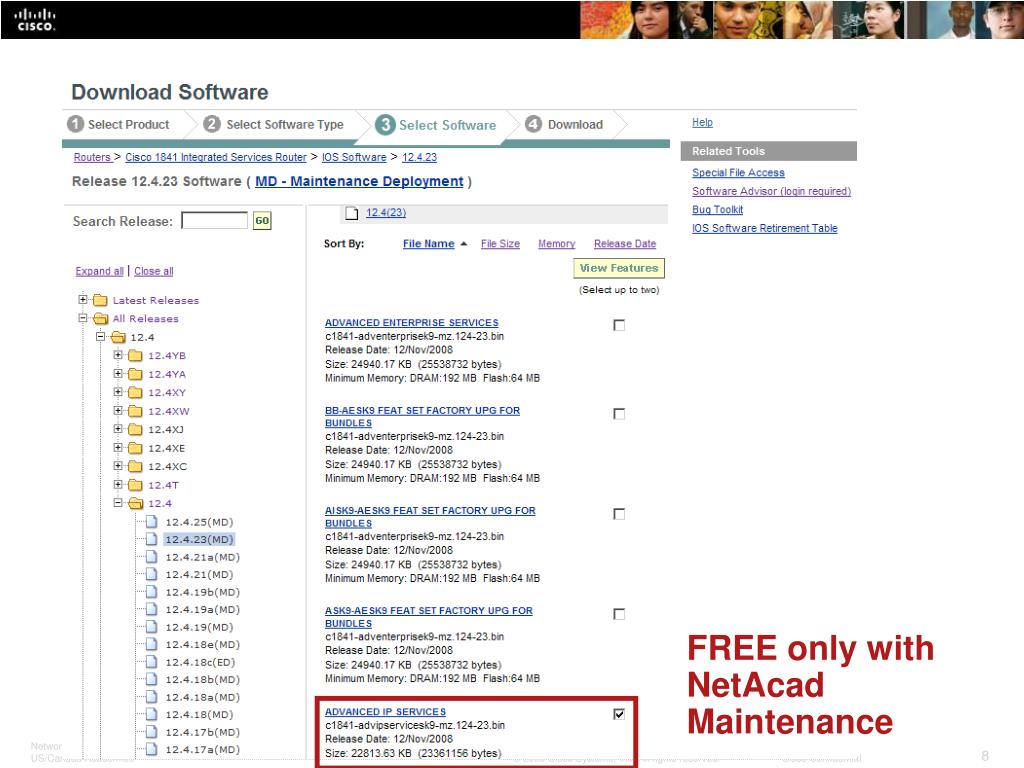Expand the 12.4T tree node
This screenshot has height=768, width=1024.
[x=118, y=485]
